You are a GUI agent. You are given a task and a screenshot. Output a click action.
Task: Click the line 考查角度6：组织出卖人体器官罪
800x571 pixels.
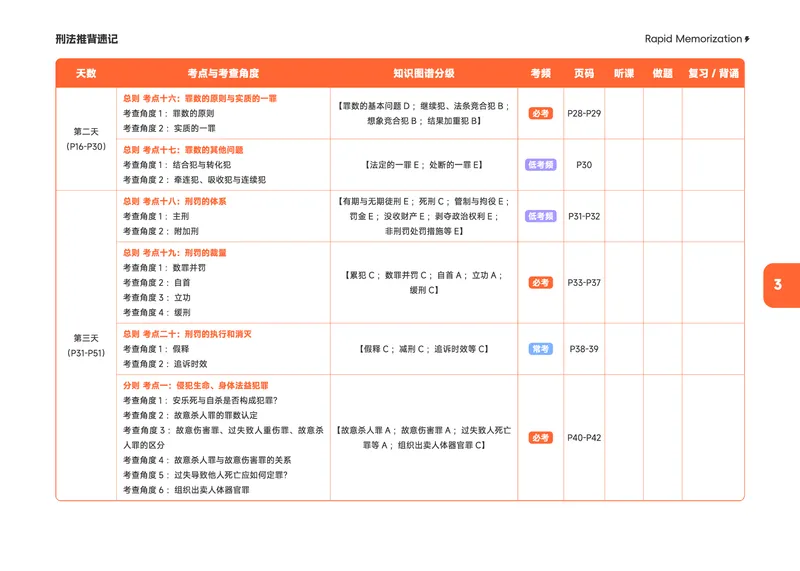pyautogui.click(x=186, y=490)
